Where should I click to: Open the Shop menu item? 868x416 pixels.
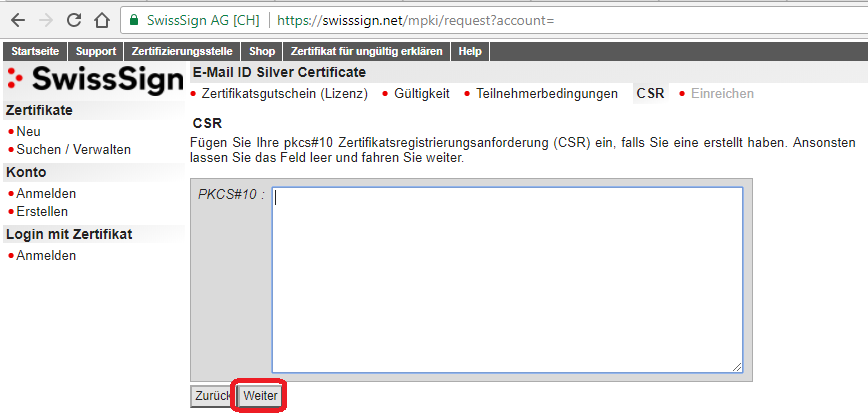262,52
